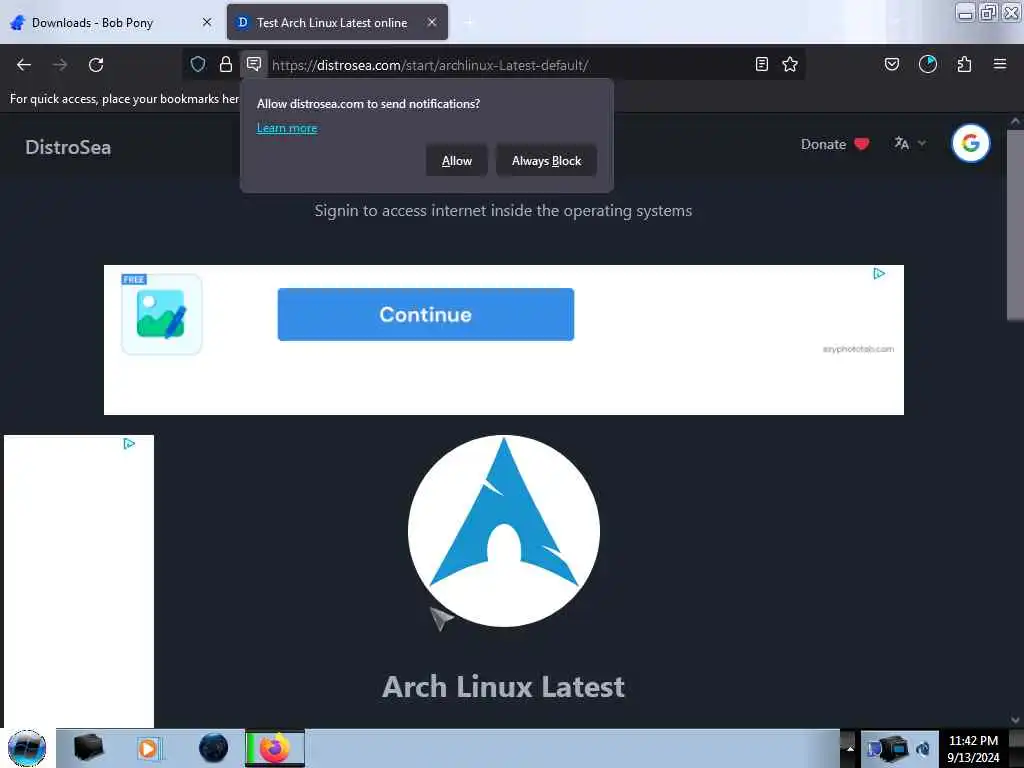Show hidden system tray icons
This screenshot has height=768, width=1024.
click(850, 748)
